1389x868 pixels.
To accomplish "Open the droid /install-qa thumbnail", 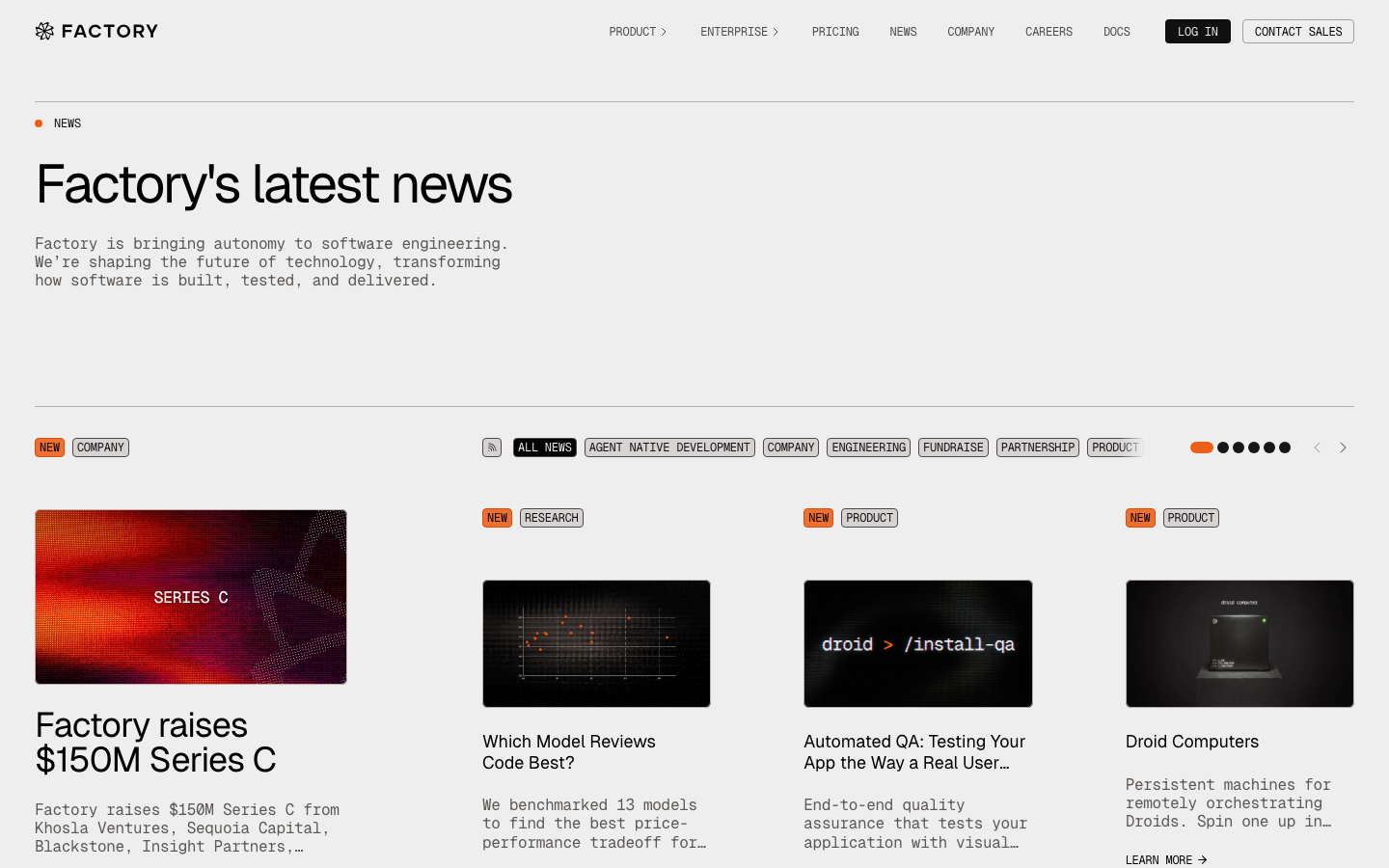I will tap(918, 643).
